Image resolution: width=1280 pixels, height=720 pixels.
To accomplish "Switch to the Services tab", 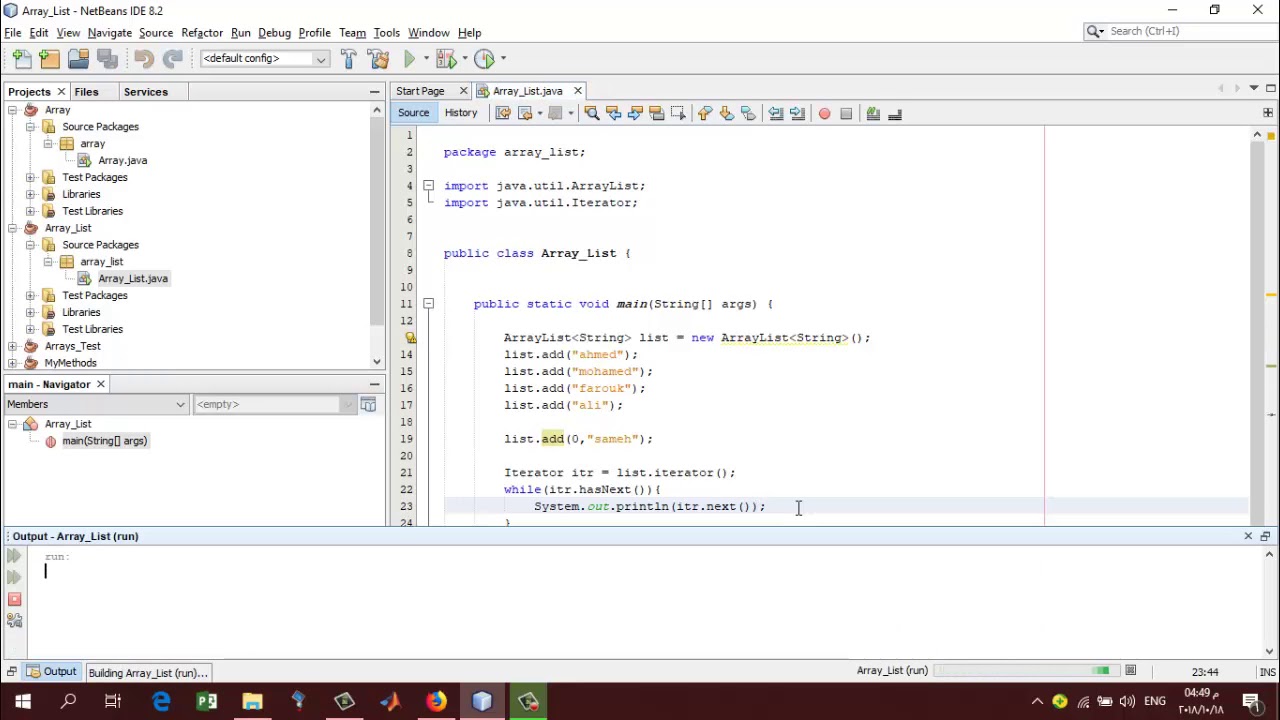I will pos(145,92).
